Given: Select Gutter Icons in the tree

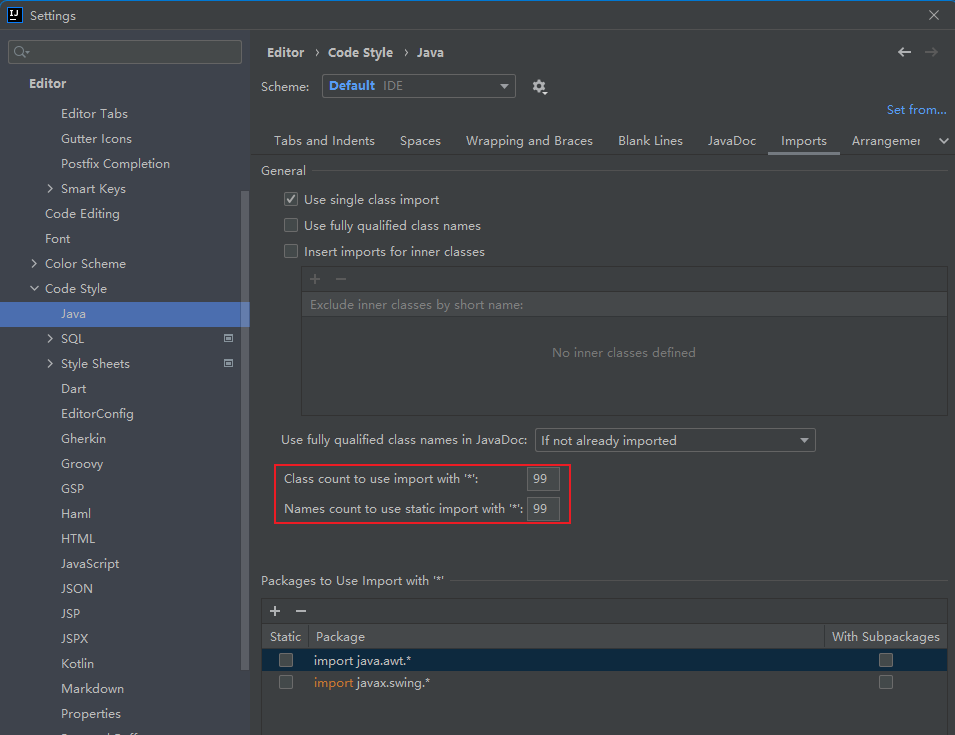Looking at the screenshot, I should click(x=96, y=139).
